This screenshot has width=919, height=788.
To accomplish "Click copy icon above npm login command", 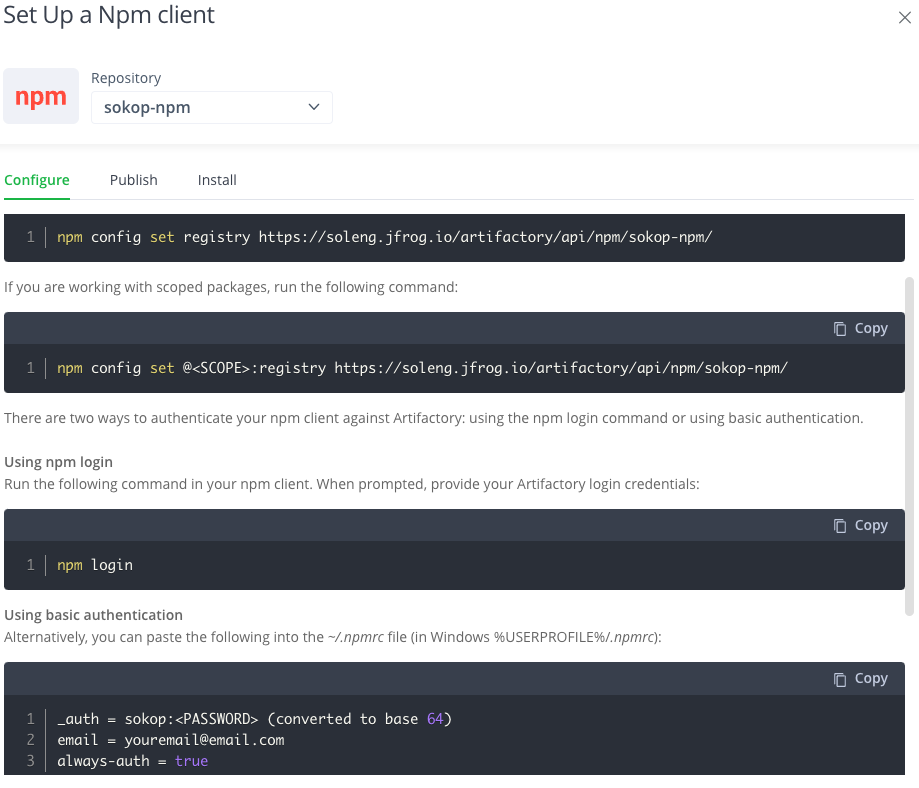I will [840, 526].
